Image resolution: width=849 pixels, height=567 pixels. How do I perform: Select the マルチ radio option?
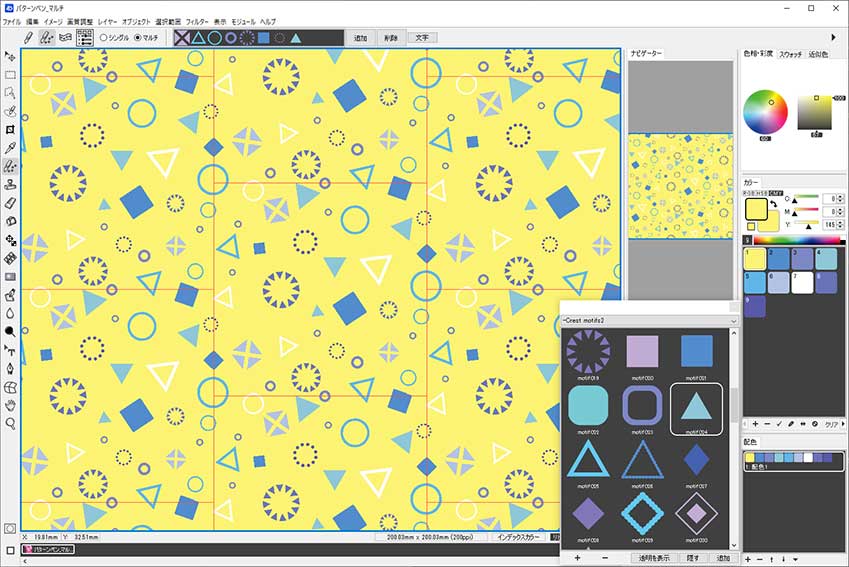[x=146, y=38]
